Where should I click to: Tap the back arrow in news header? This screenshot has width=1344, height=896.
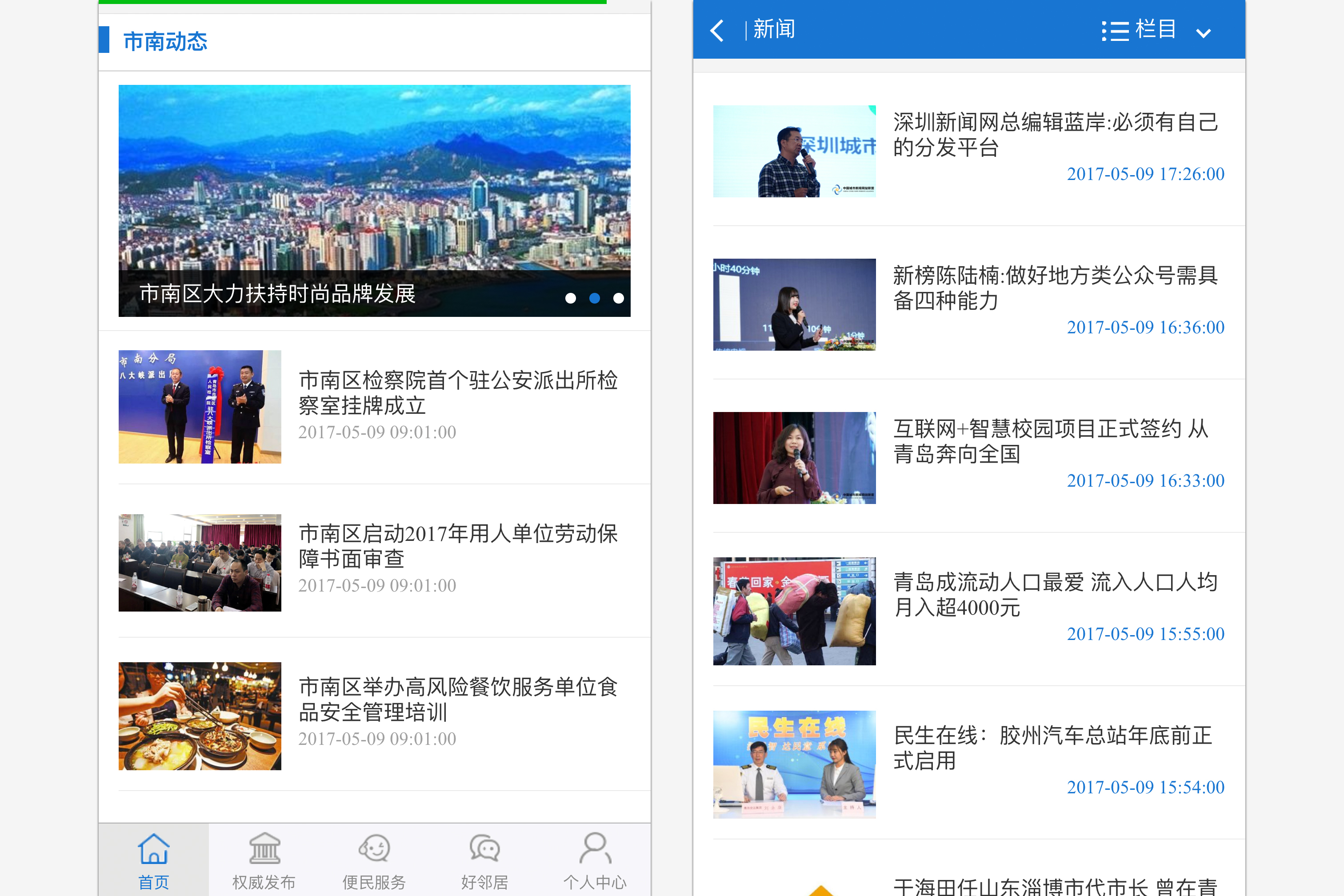click(x=717, y=30)
